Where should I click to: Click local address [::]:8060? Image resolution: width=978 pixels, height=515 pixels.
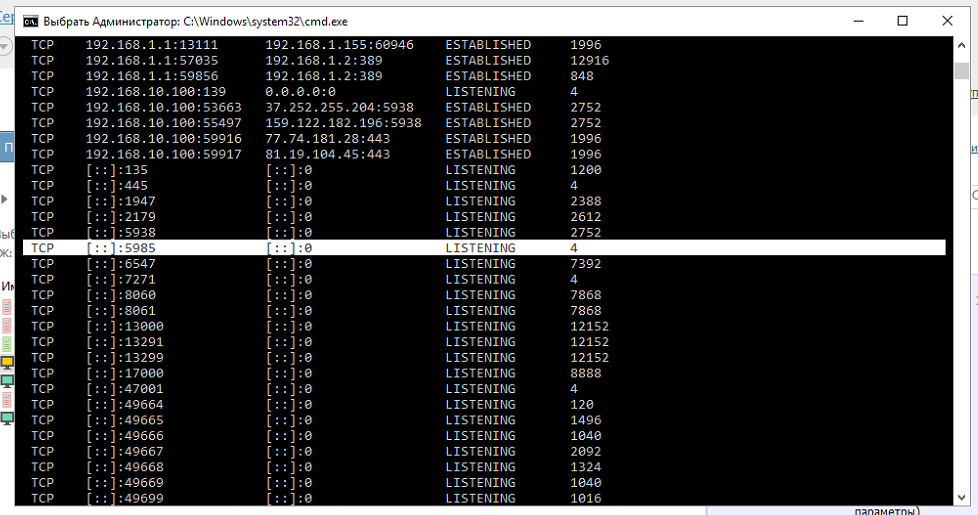click(x=120, y=295)
